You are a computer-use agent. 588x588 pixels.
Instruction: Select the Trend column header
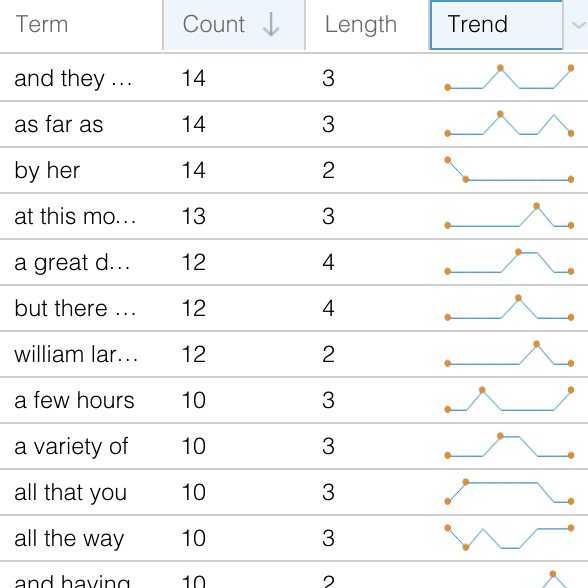(x=496, y=25)
